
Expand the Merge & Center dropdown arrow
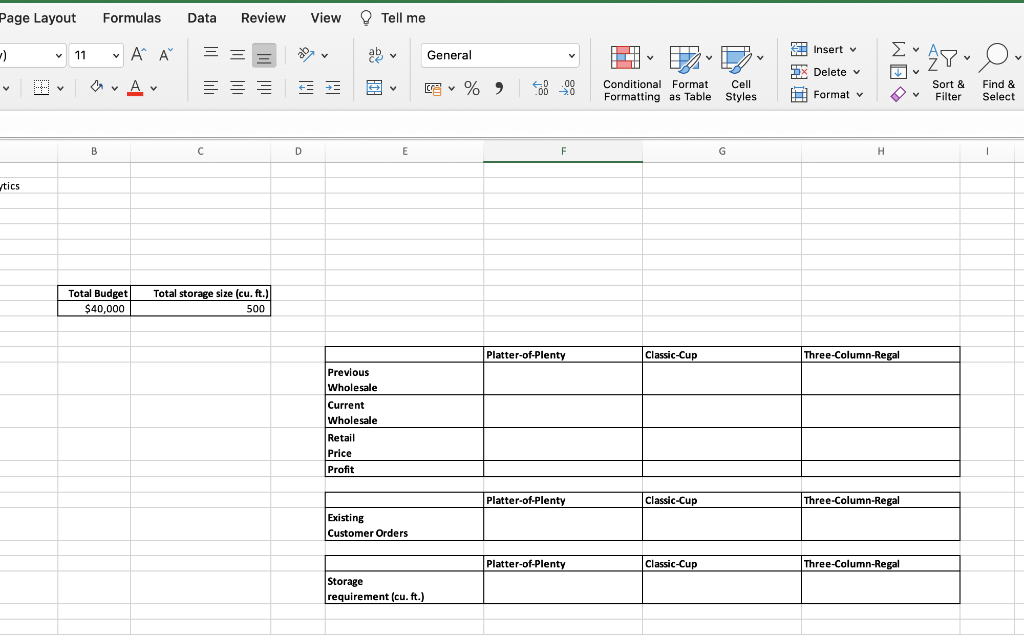394,88
